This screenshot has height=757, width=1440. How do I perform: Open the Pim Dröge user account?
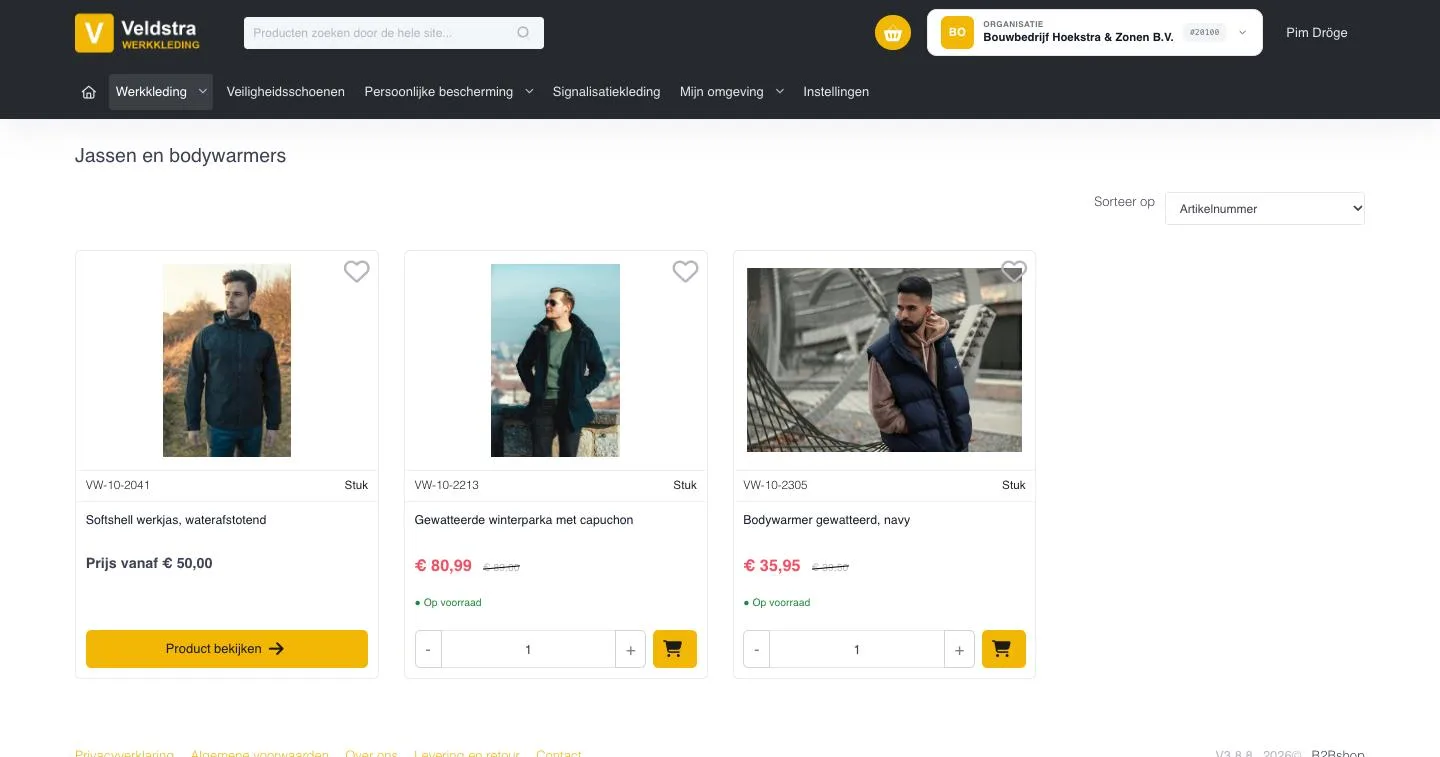1317,33
